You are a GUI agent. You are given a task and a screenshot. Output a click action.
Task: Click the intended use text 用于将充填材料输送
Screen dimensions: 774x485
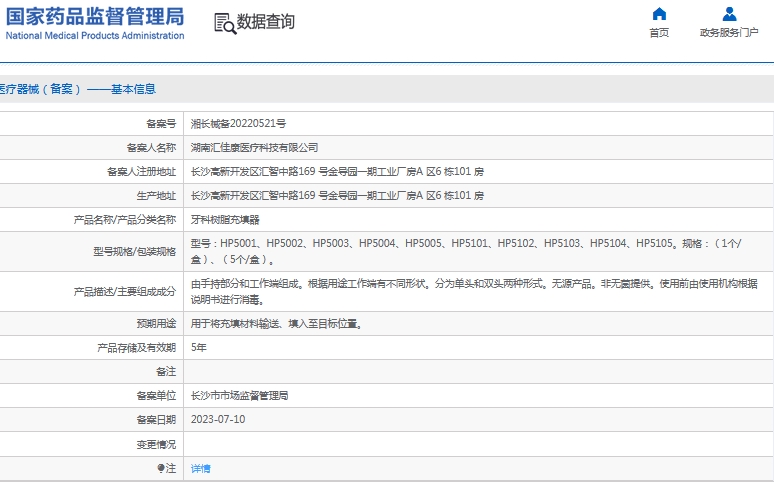[276, 324]
